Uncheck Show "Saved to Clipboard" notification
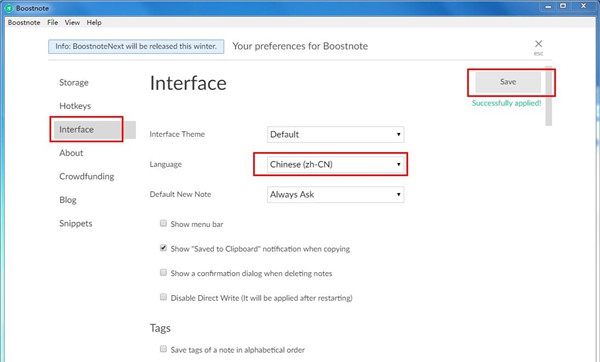This screenshot has width=600, height=362. 163,248
